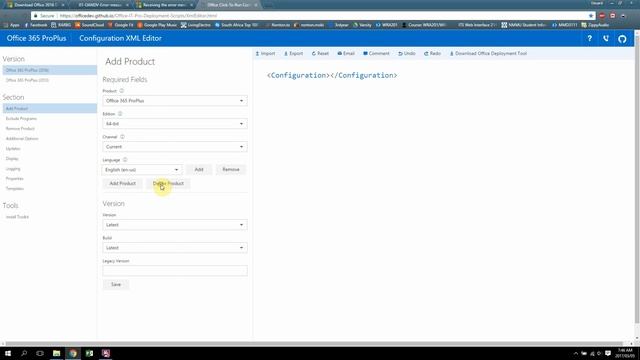Click the horizontal scrollbar at page bottom
640x360 pixels.
[x=313, y=344]
